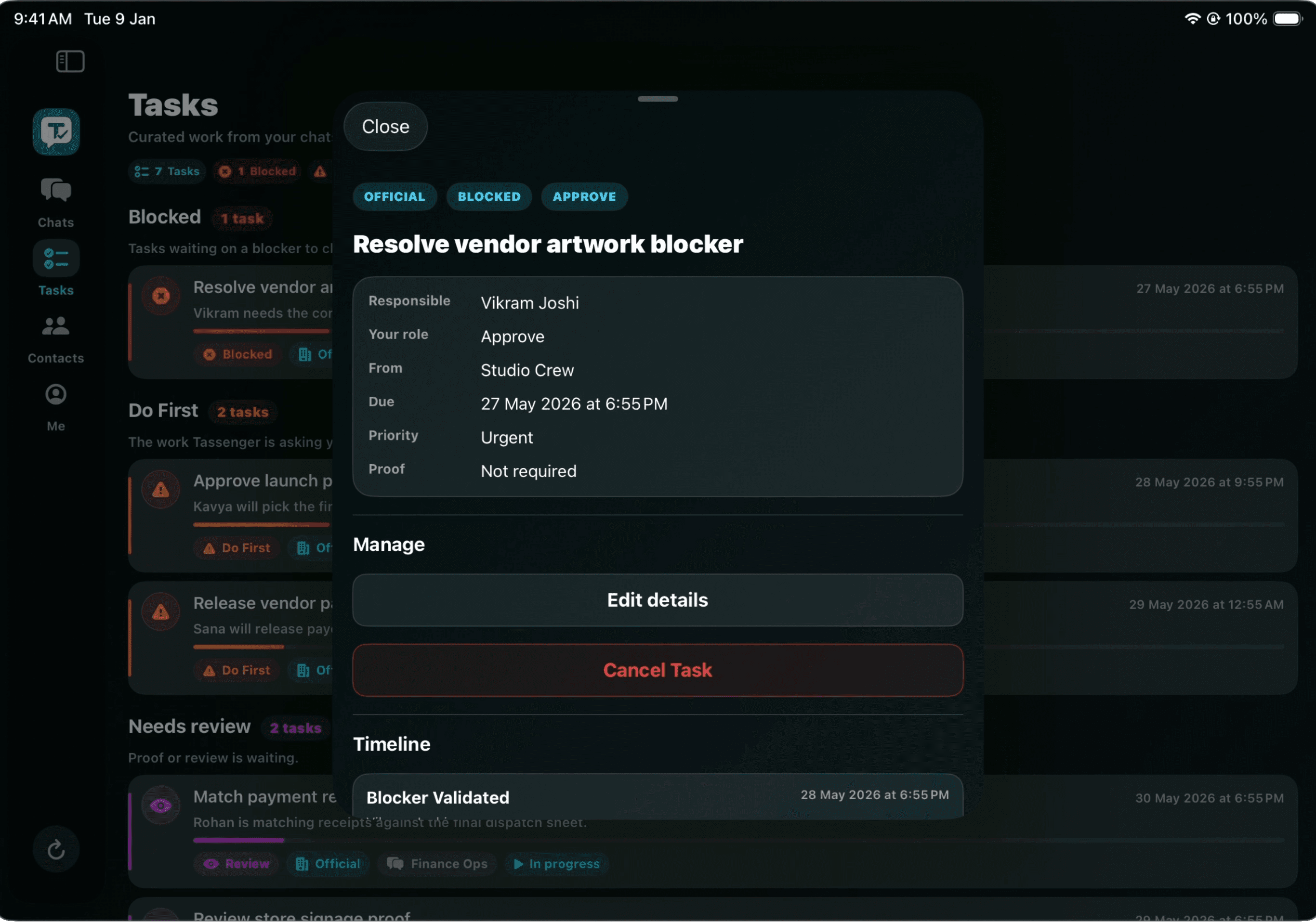Open the Blocker Validated timeline entry
Image resolution: width=1316 pixels, height=922 pixels.
(x=658, y=796)
